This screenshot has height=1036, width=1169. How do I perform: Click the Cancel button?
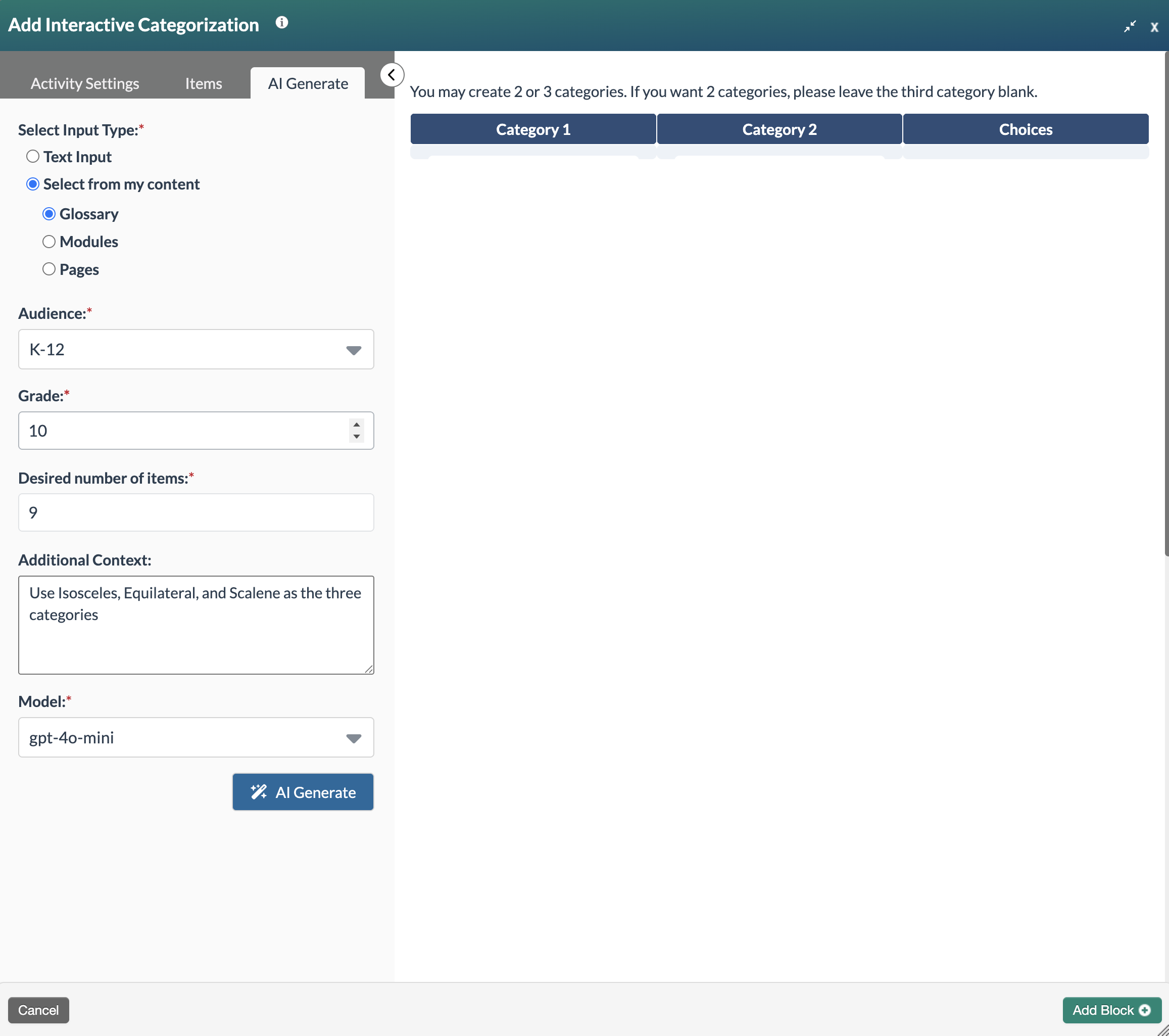[x=38, y=1010]
